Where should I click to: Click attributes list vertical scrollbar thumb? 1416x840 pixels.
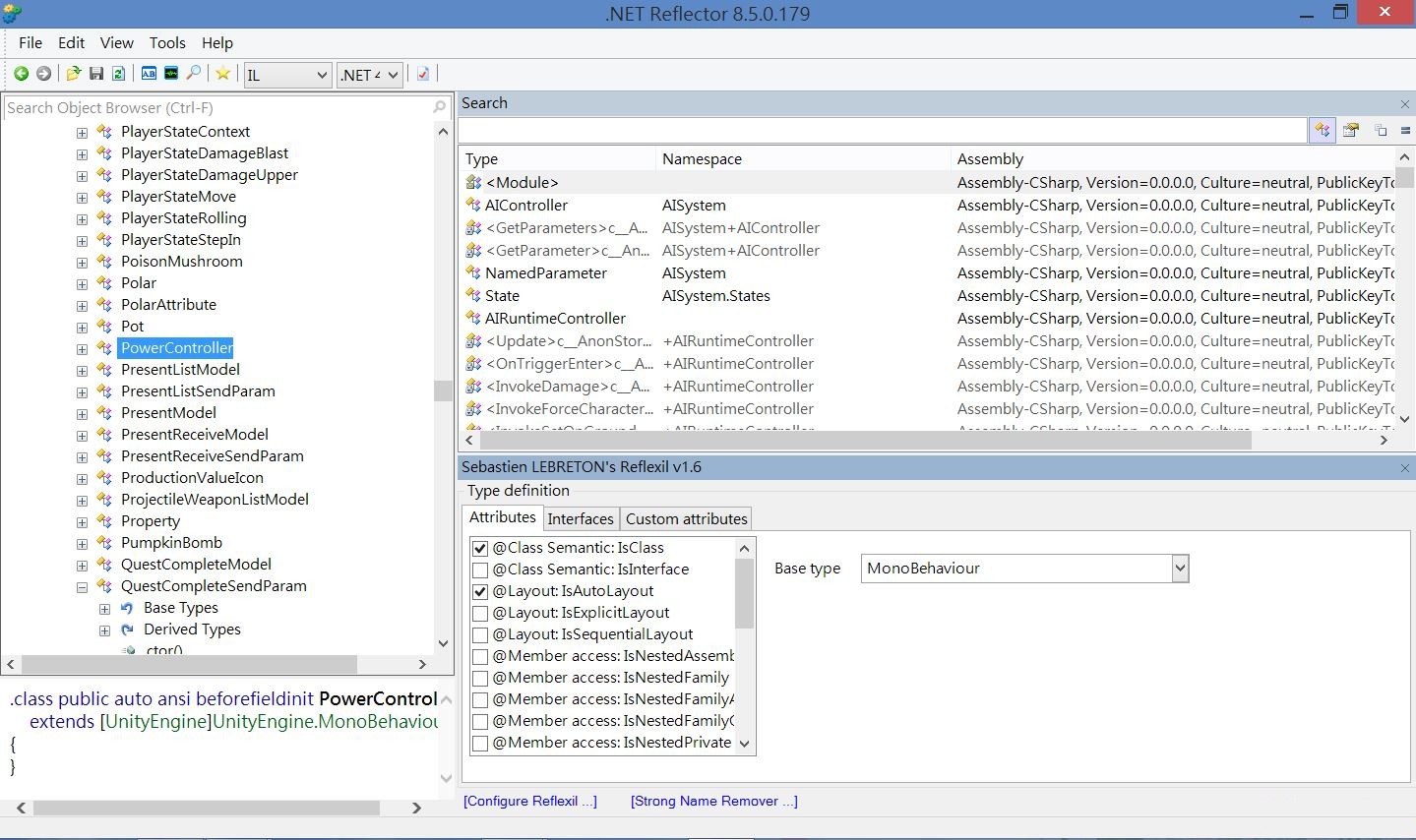click(x=745, y=593)
